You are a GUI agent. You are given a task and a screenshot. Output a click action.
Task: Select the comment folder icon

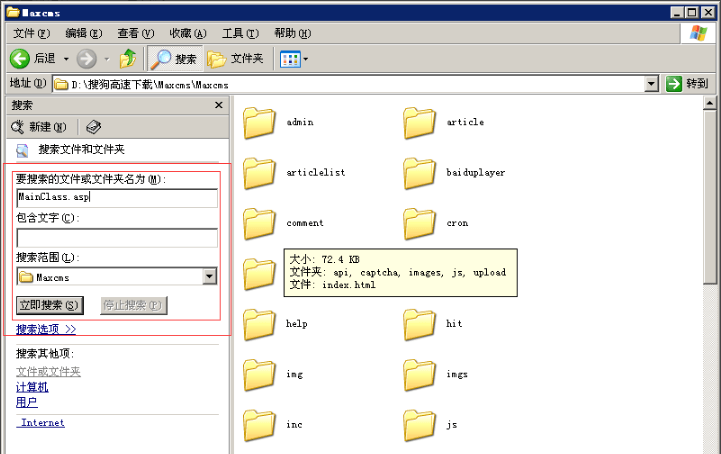(259, 224)
